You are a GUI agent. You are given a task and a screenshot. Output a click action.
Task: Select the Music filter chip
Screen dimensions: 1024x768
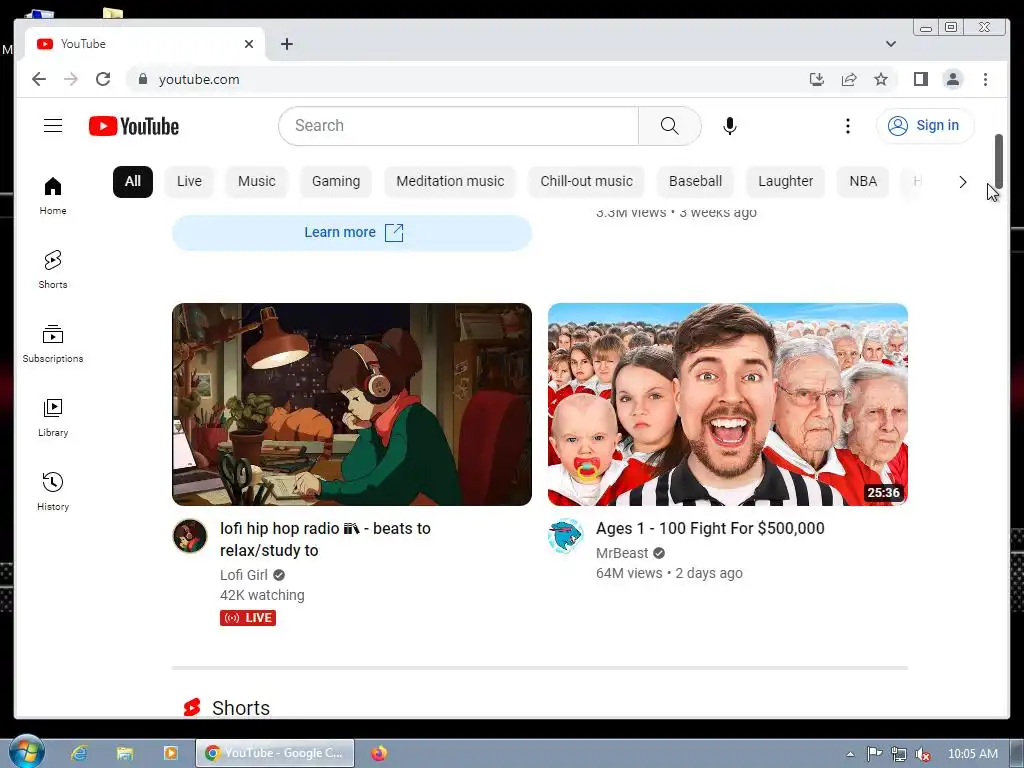[257, 182]
